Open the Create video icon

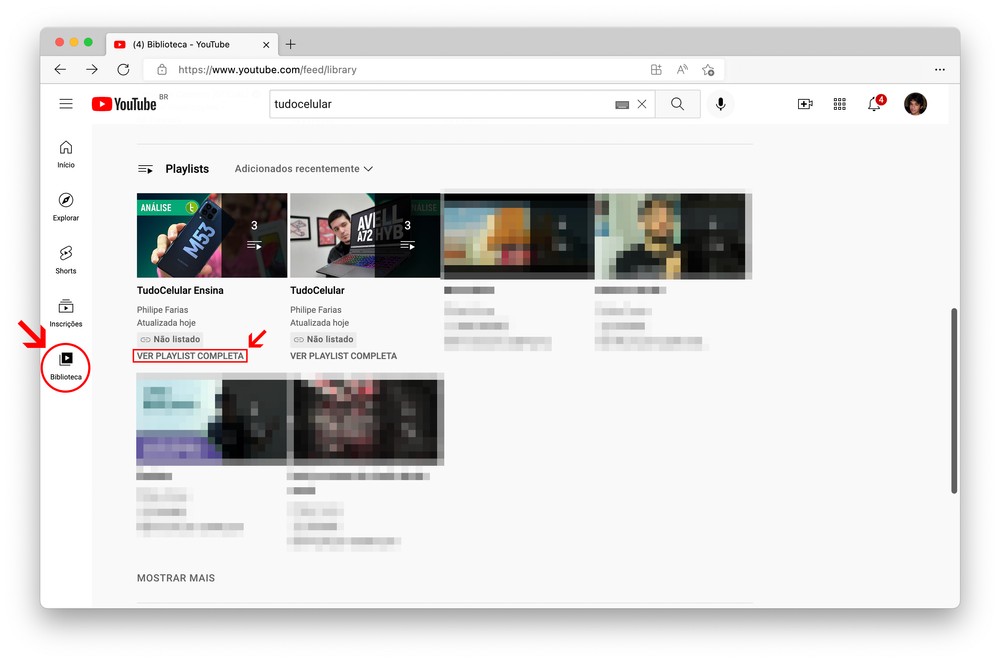coord(805,104)
